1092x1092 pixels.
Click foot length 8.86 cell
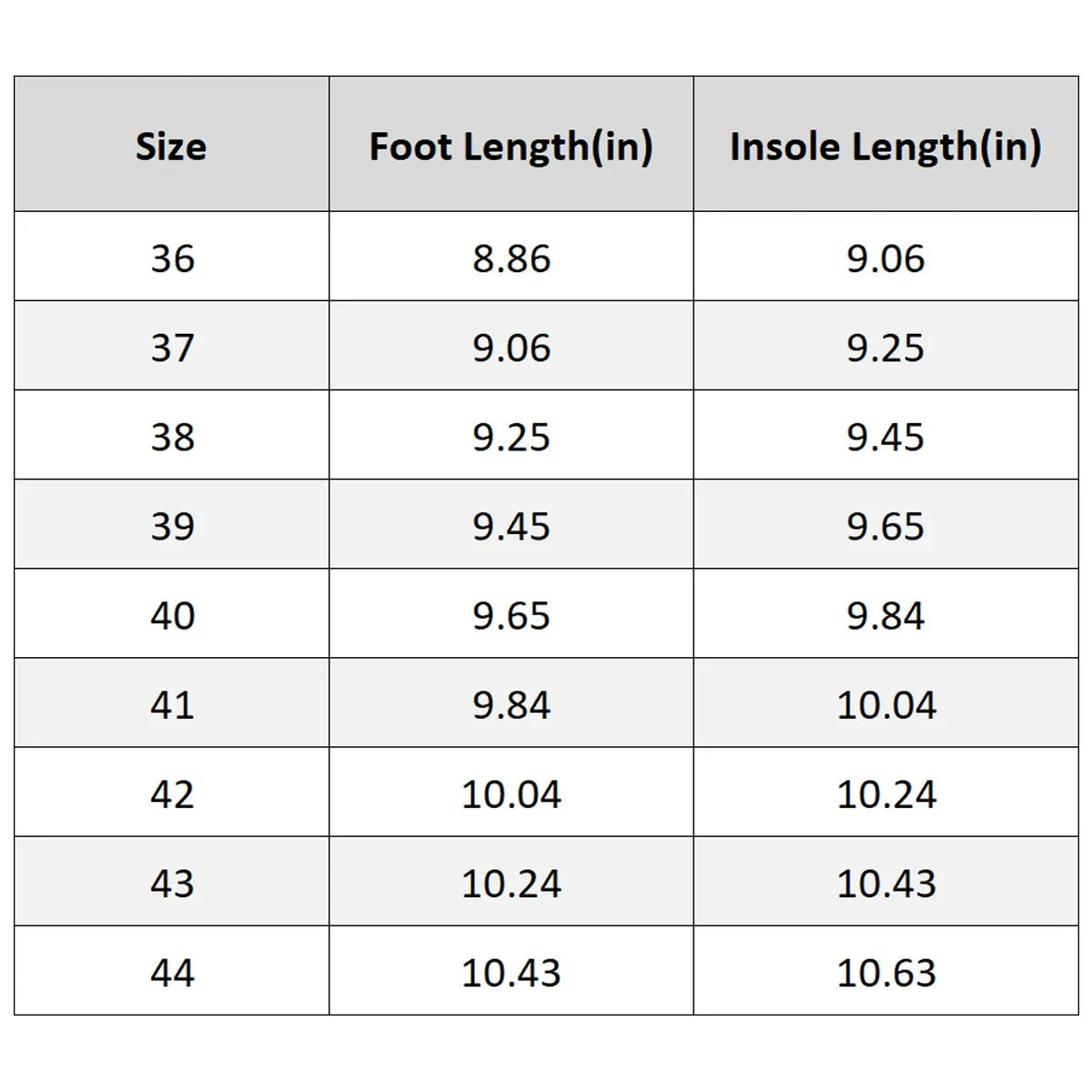[511, 258]
